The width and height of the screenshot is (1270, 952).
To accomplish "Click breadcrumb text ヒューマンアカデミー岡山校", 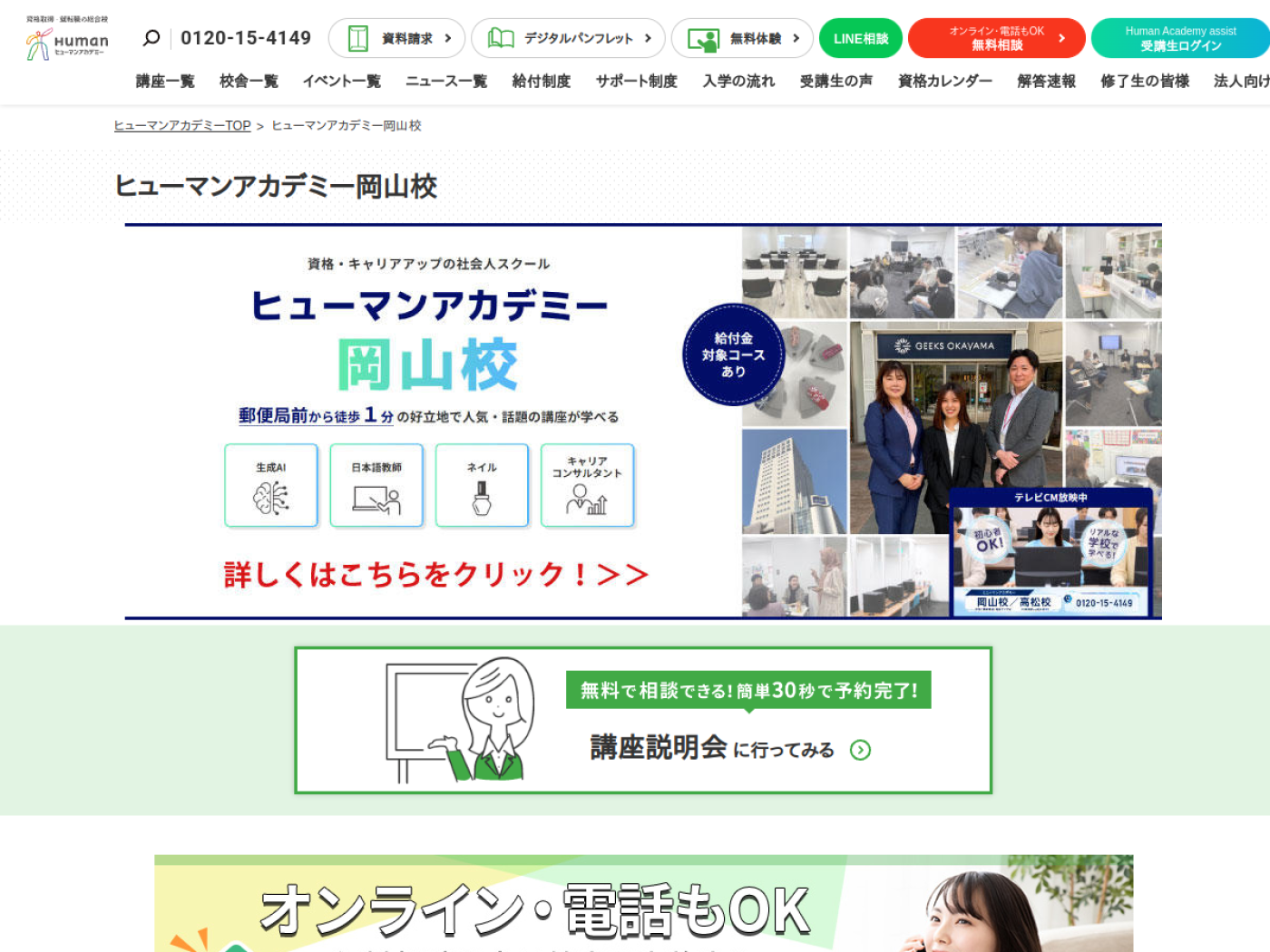I will [347, 125].
